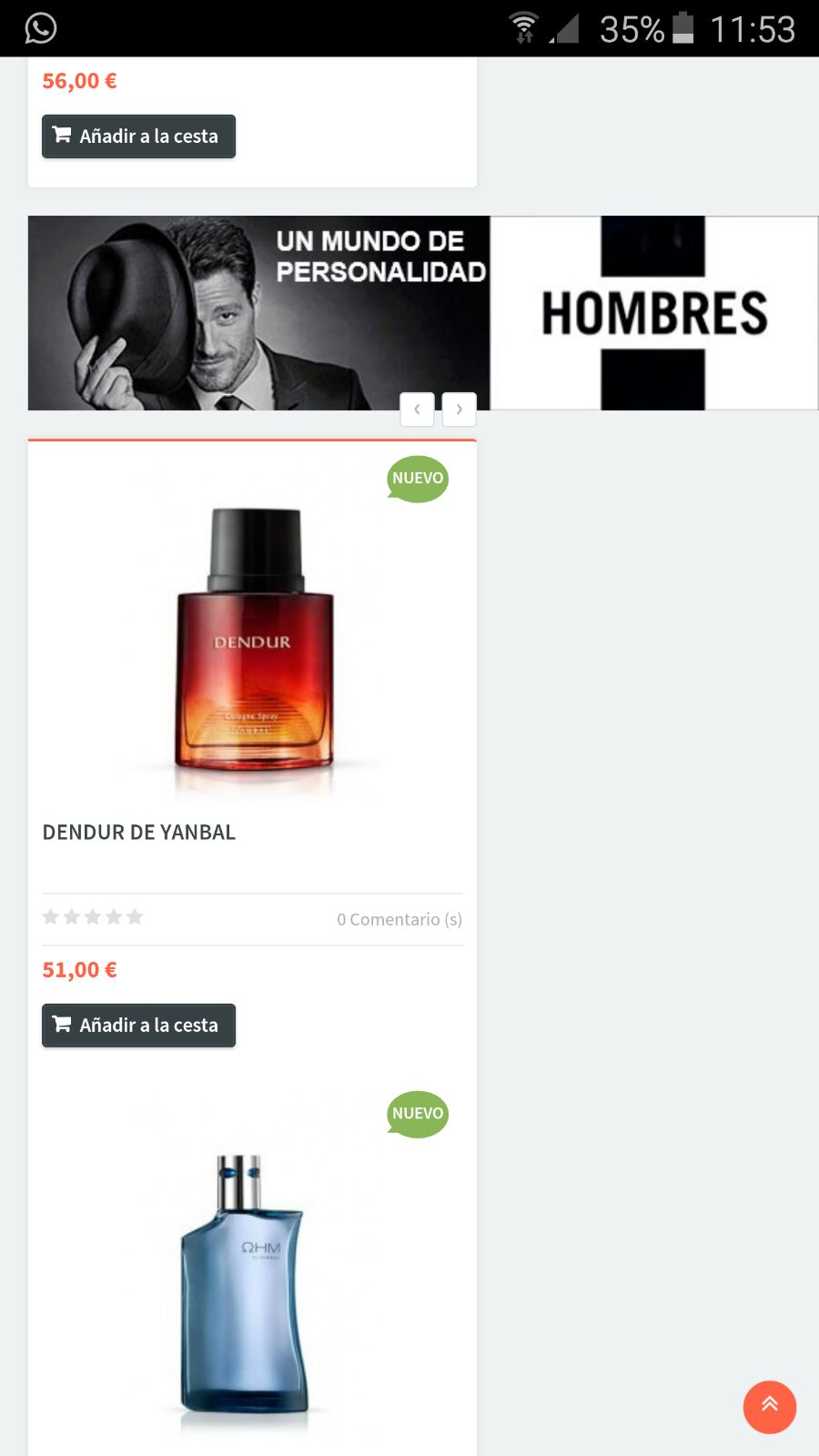Tap the red back-to-top arrow button

pos(770,1407)
